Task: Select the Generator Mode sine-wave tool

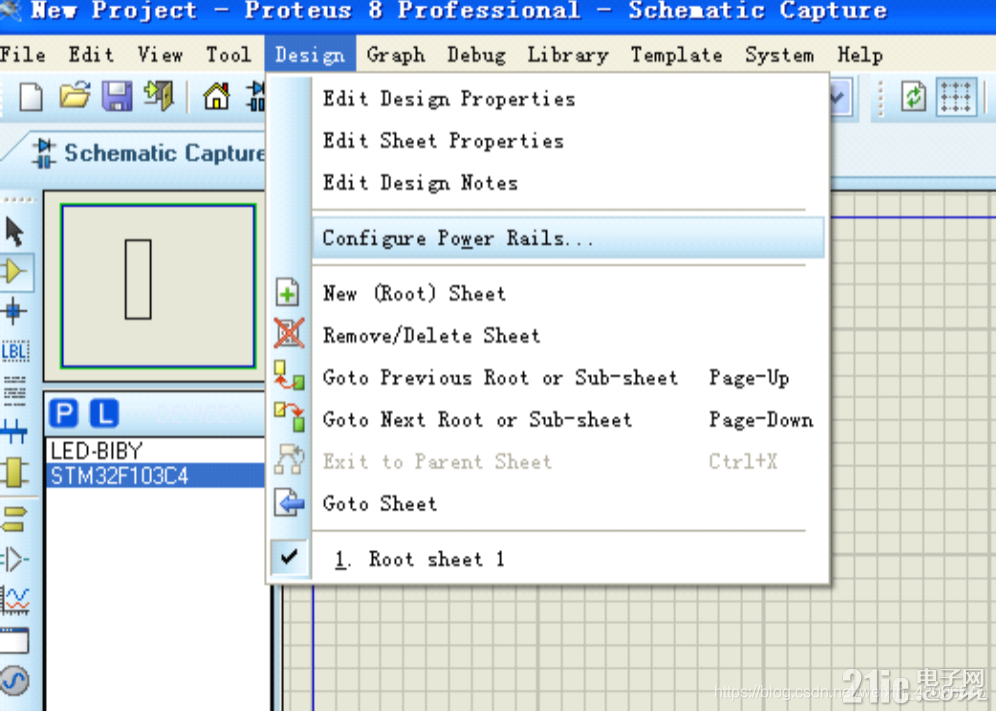Action: [x=14, y=681]
